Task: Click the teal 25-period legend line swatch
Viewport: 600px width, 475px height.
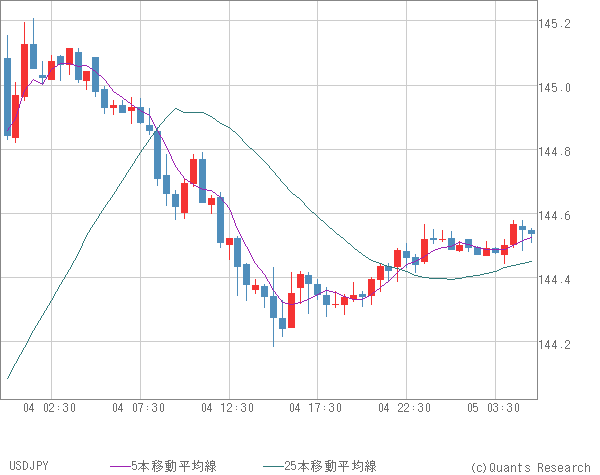Action: coord(273,466)
